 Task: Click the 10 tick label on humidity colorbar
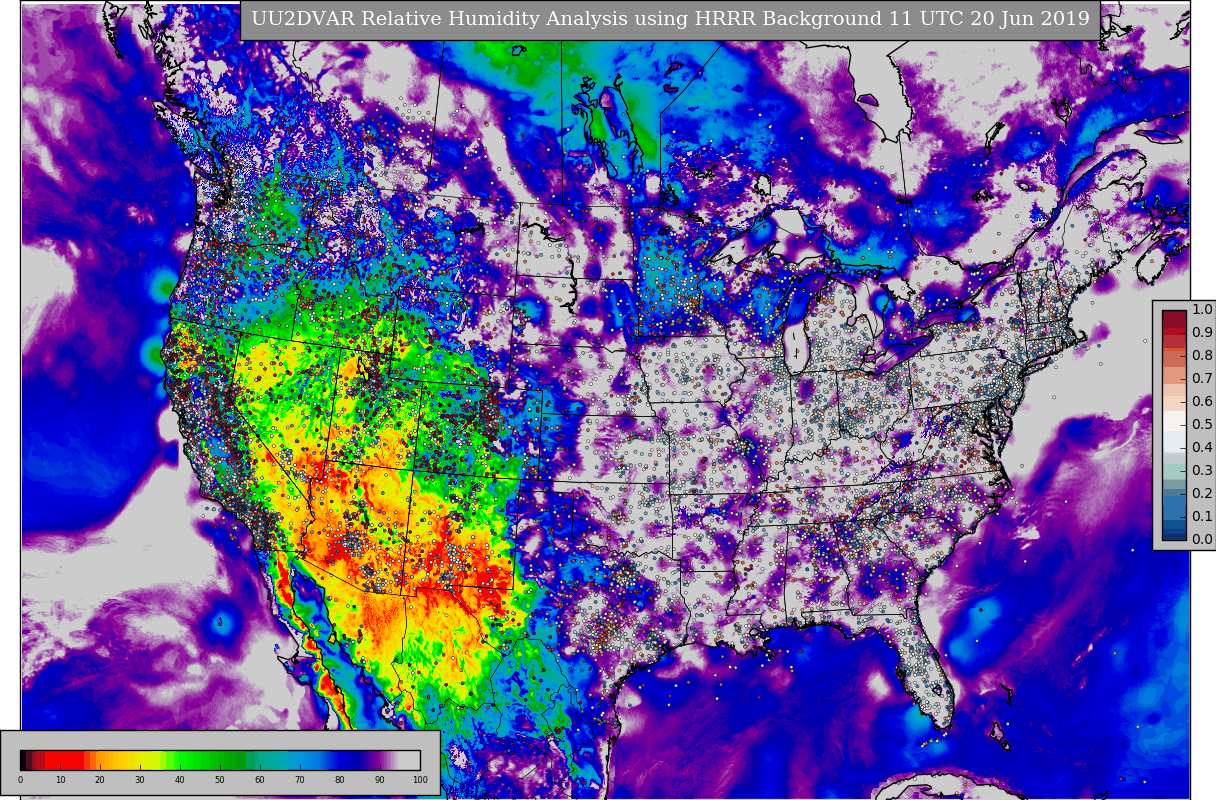pos(60,780)
